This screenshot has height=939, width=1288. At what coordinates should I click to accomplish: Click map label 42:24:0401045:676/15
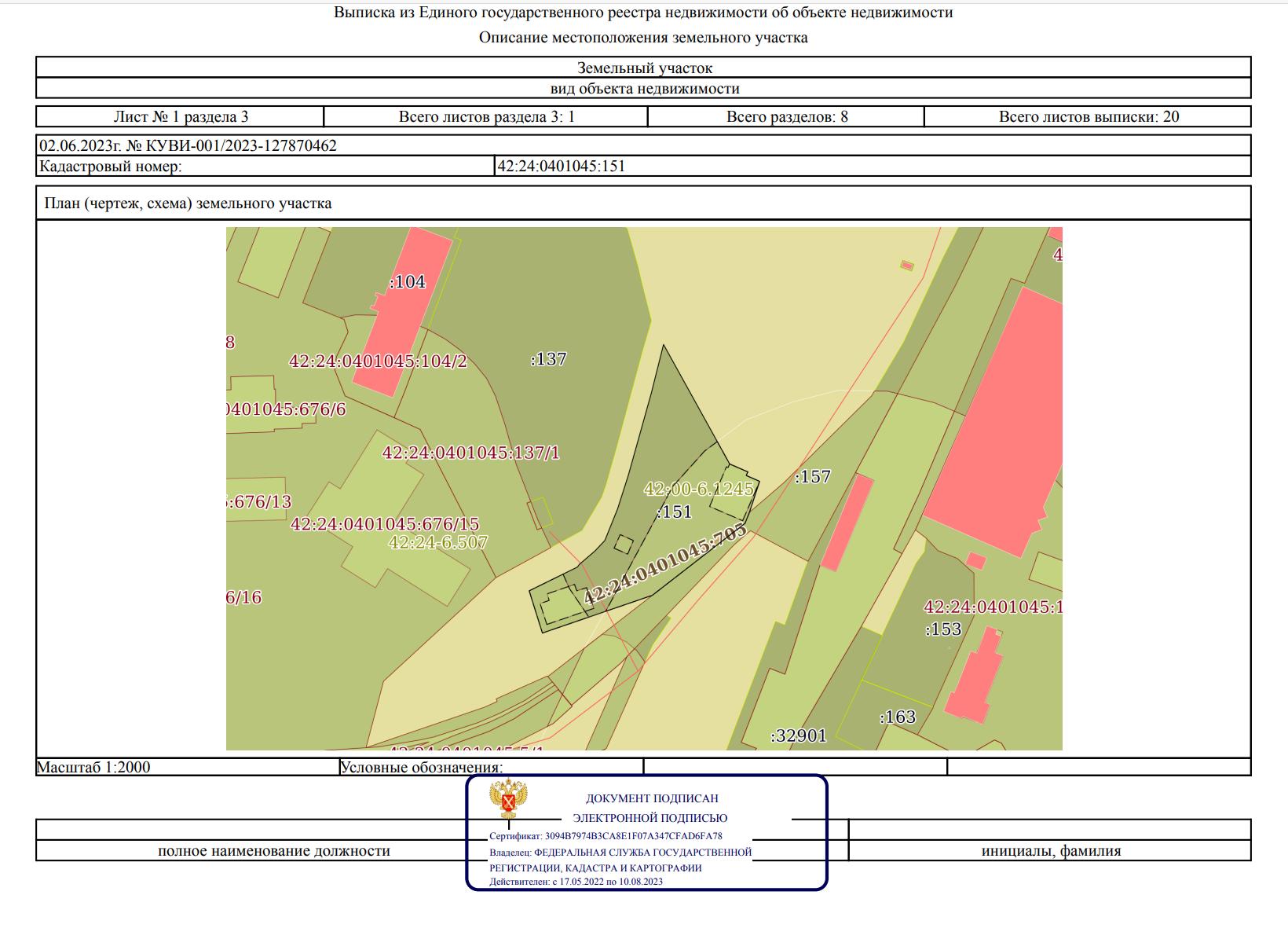click(x=385, y=524)
